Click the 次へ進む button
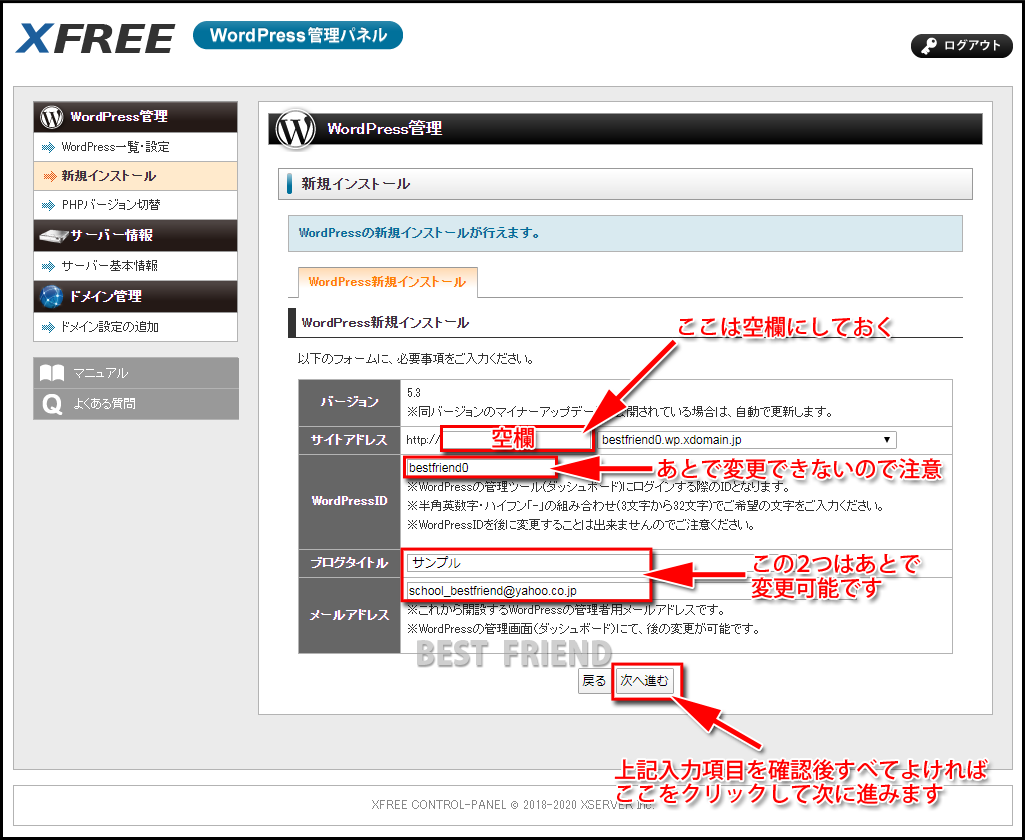 coord(645,681)
